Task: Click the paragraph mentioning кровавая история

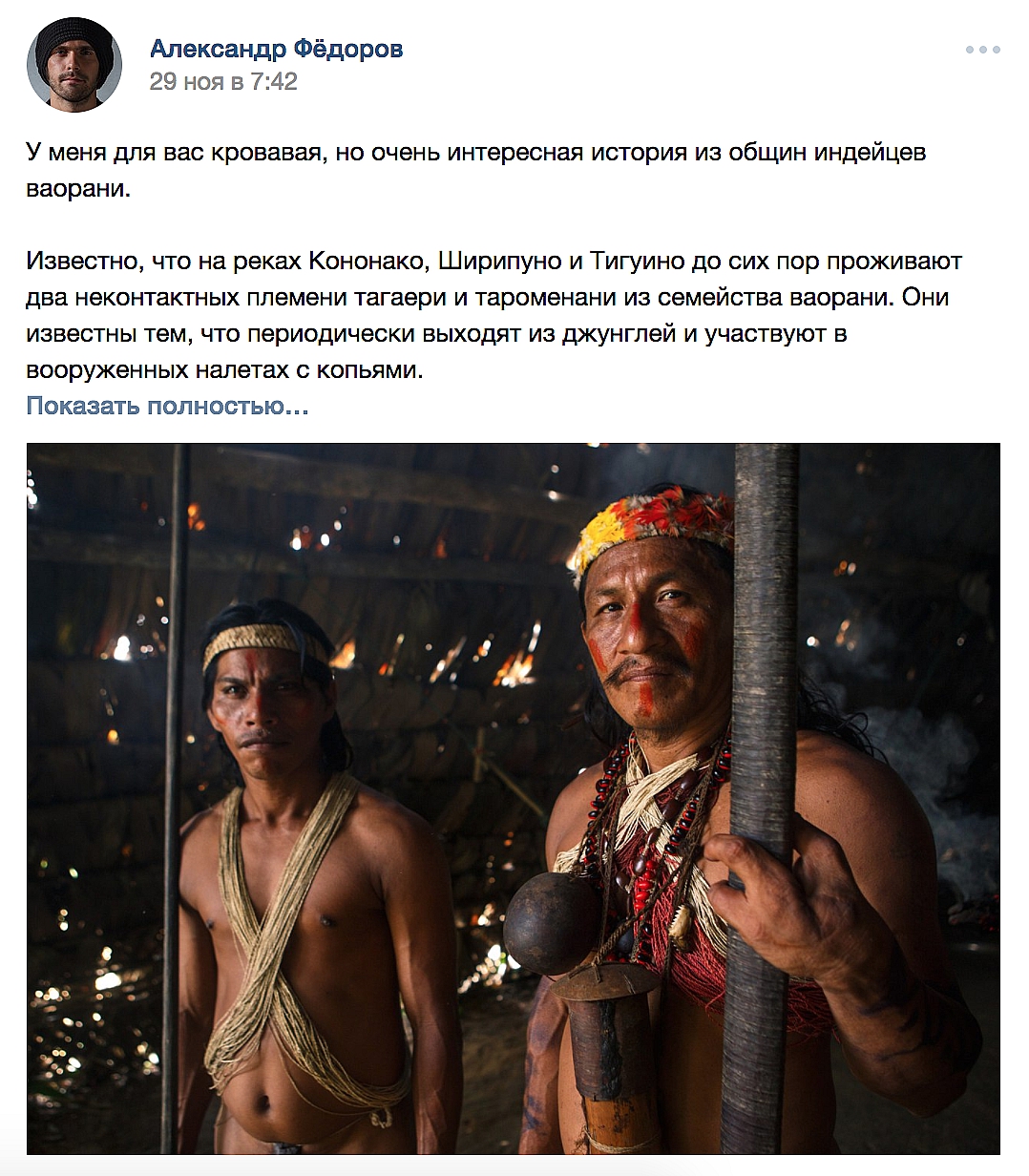Action: point(476,170)
